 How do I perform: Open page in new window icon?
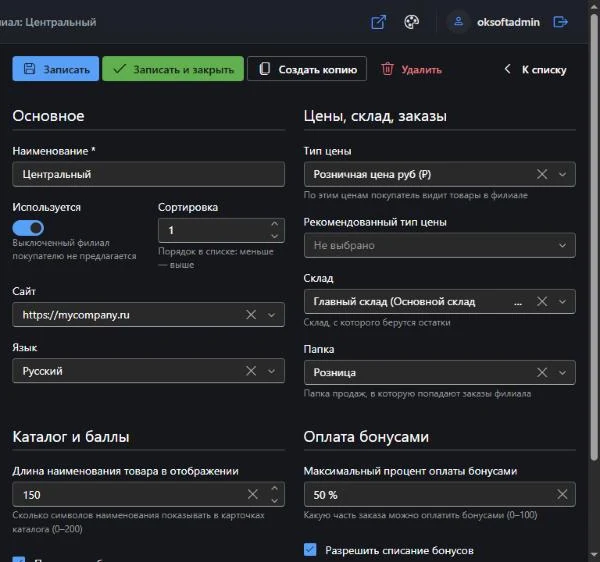tap(378, 22)
